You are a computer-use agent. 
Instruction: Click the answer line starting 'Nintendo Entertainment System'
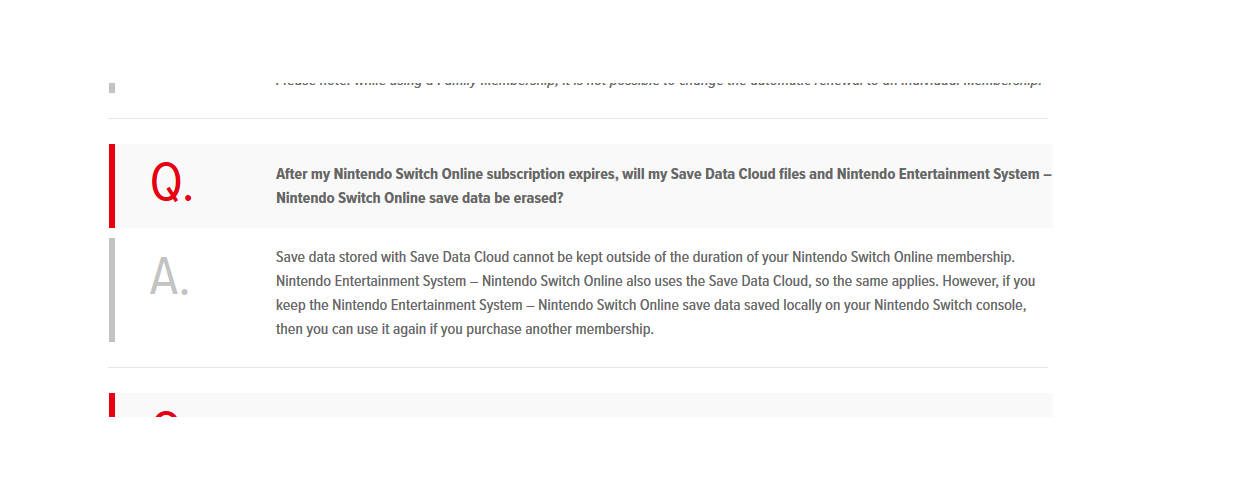pyautogui.click(x=655, y=281)
